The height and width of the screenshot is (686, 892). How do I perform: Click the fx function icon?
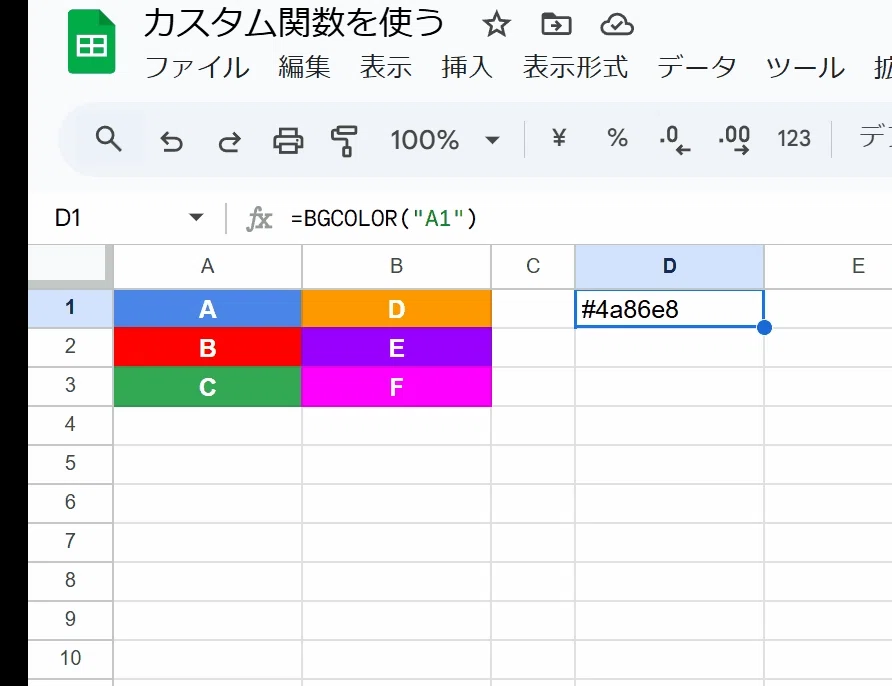point(259,219)
